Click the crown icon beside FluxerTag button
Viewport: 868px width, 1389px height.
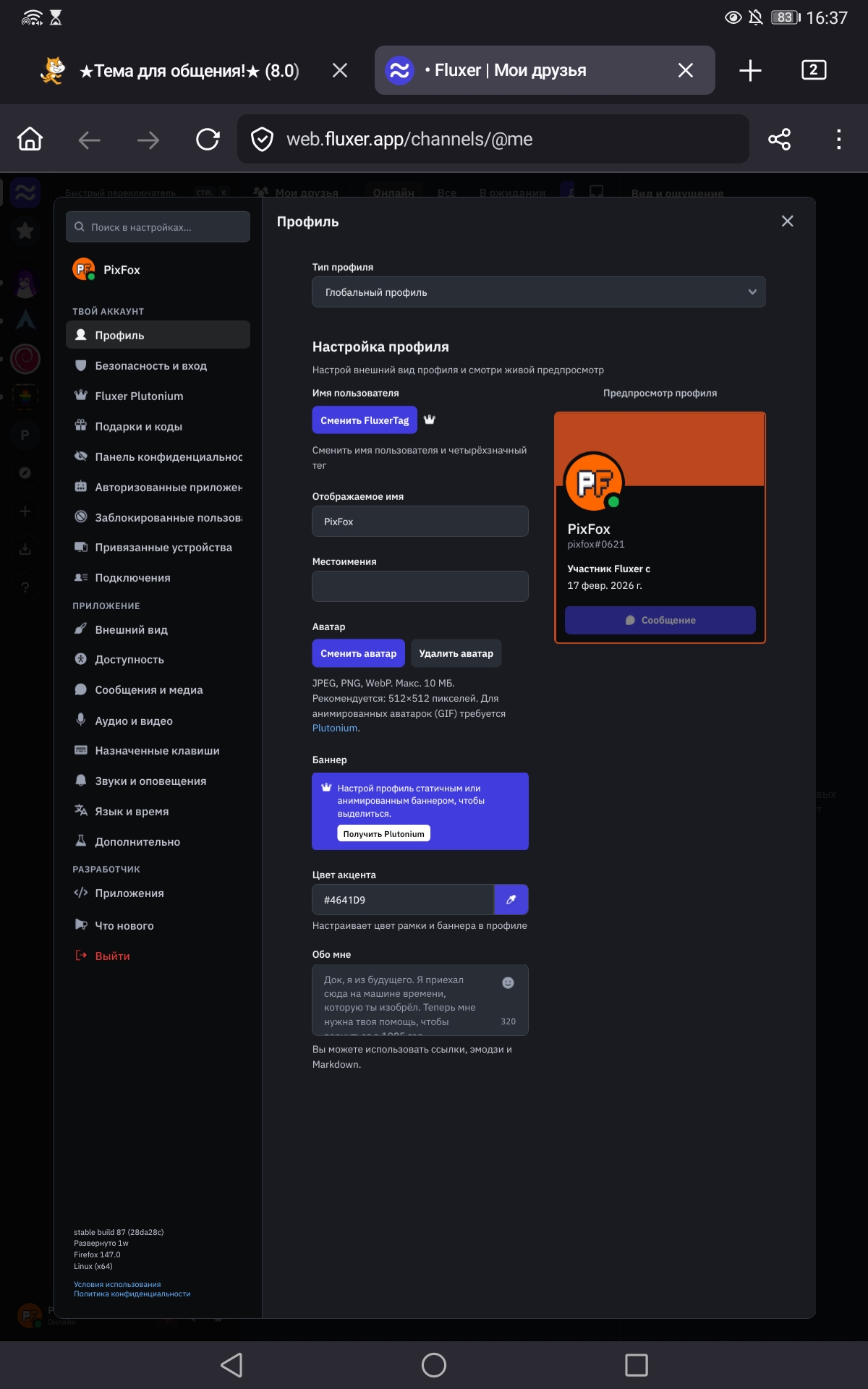coord(430,420)
